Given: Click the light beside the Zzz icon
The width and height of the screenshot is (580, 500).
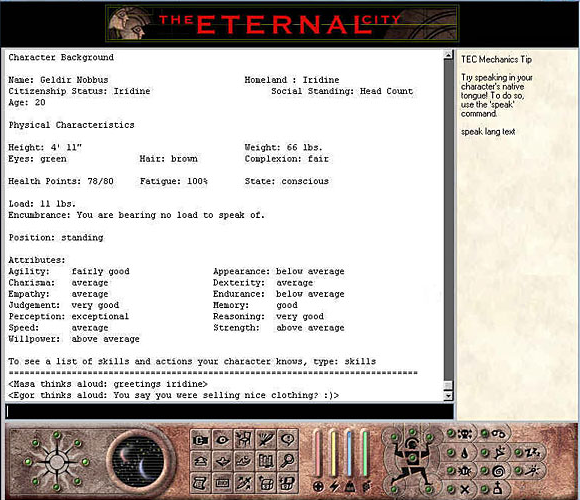Looking at the screenshot, I should tap(519, 452).
